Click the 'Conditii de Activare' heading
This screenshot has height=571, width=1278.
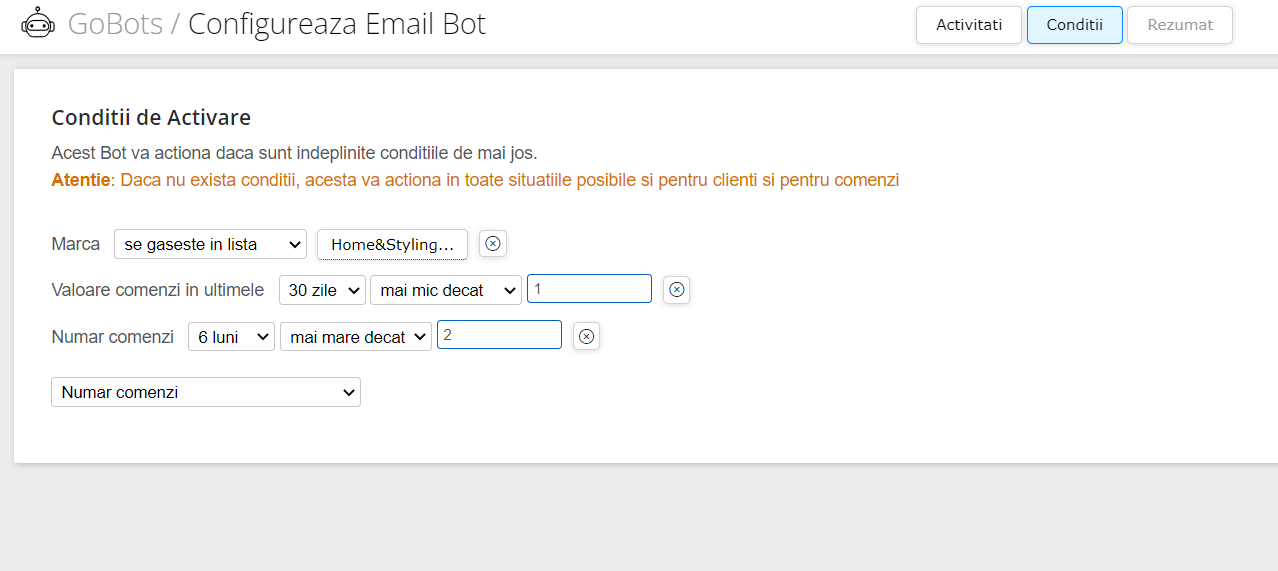click(x=151, y=118)
